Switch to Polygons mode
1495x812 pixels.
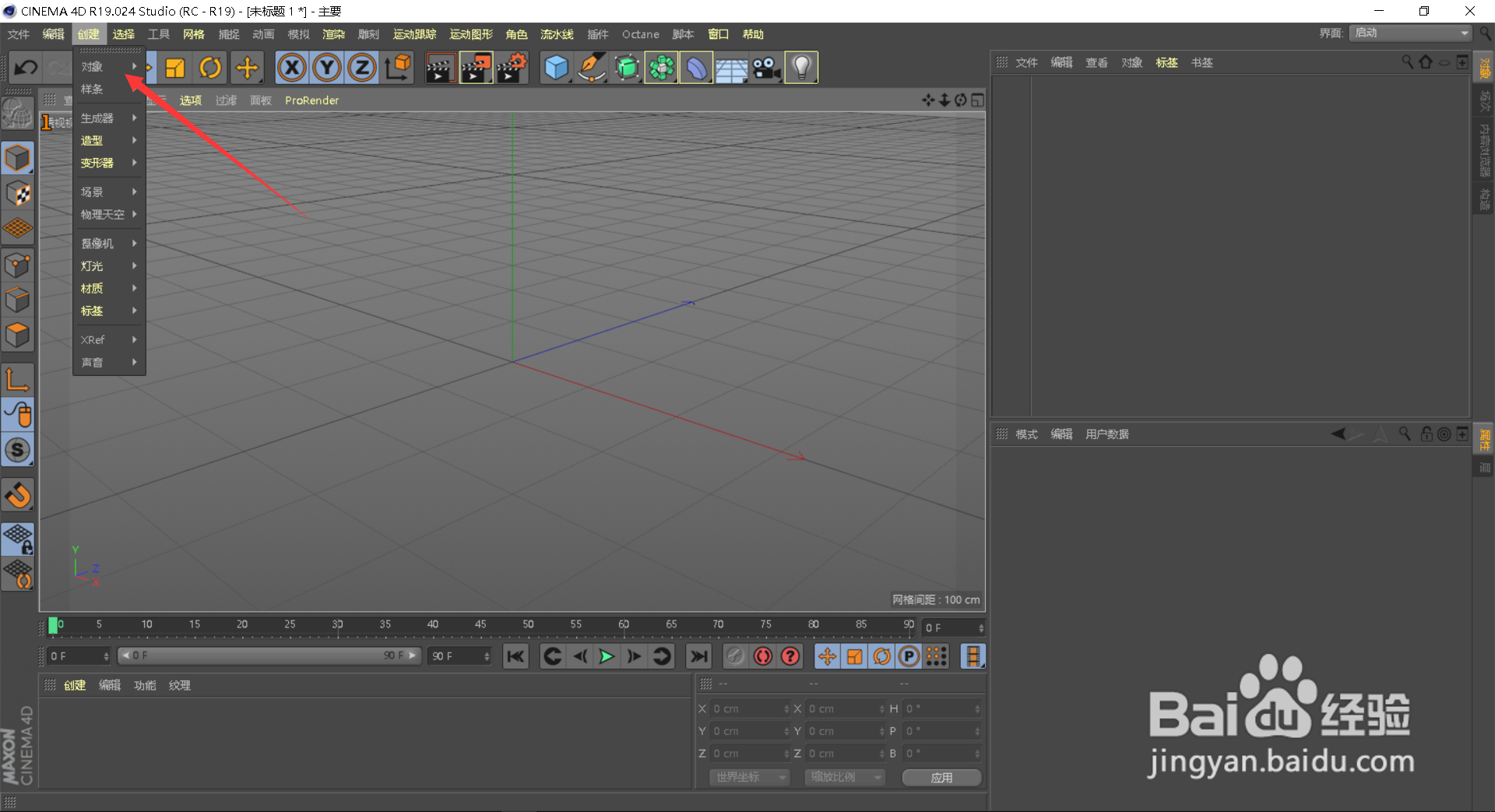(18, 336)
